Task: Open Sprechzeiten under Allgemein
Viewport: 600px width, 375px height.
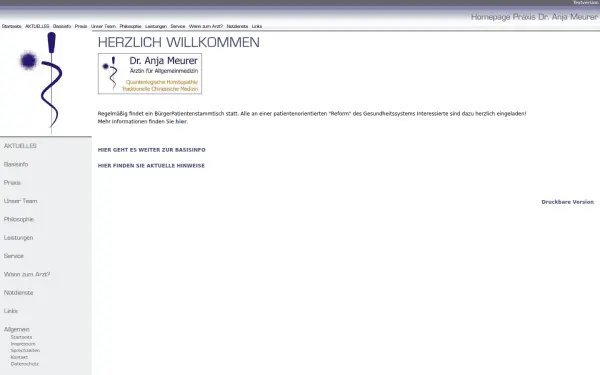Action: tap(25, 351)
